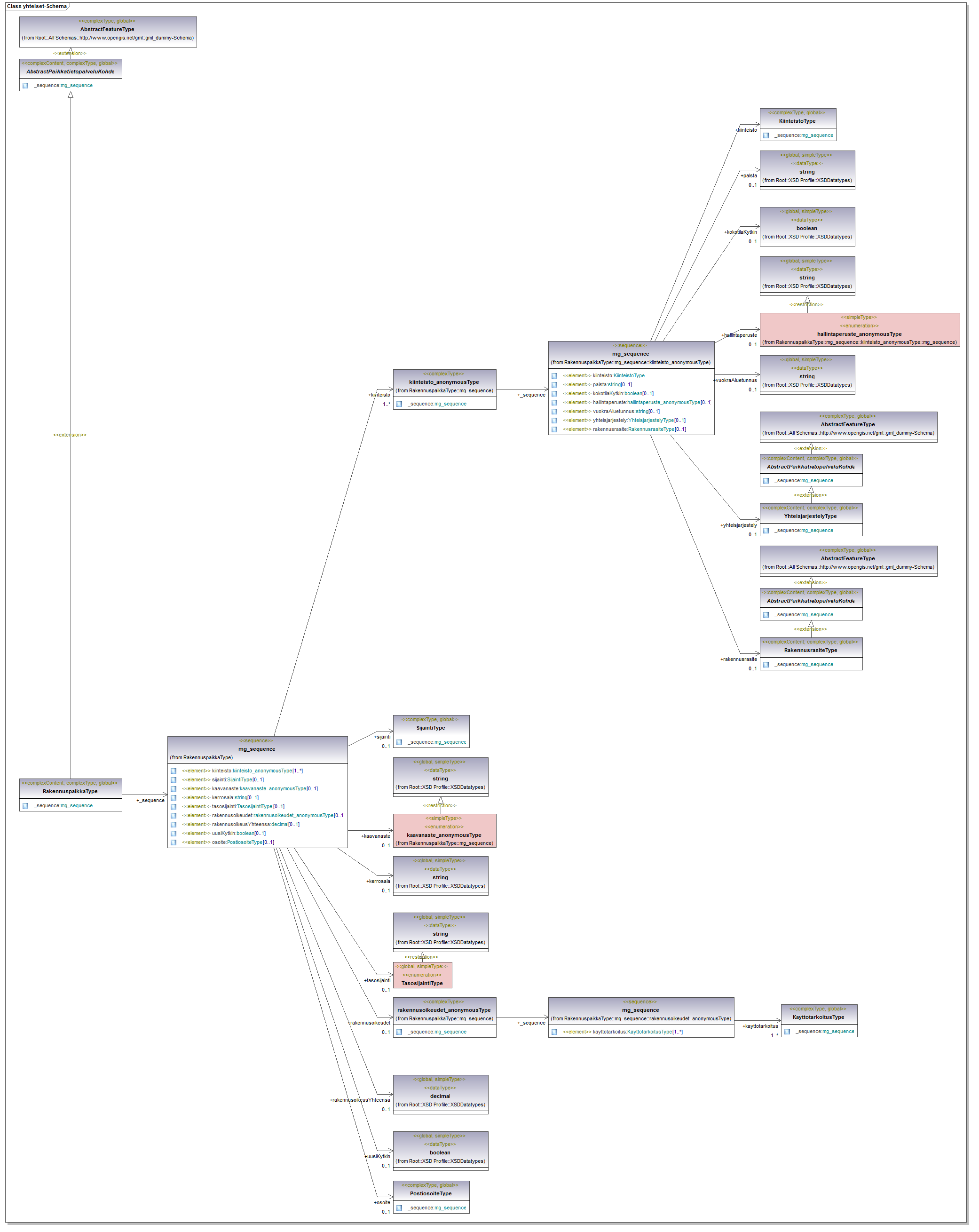Click the icon next to osoite:PostiosoiteType element
Image resolution: width=979 pixels, height=1232 pixels.
pos(173,843)
